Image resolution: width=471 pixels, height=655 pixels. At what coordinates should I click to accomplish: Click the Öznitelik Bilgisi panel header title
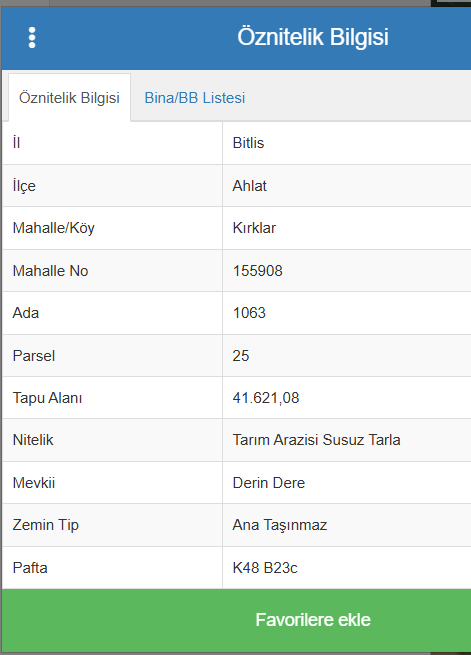click(313, 37)
